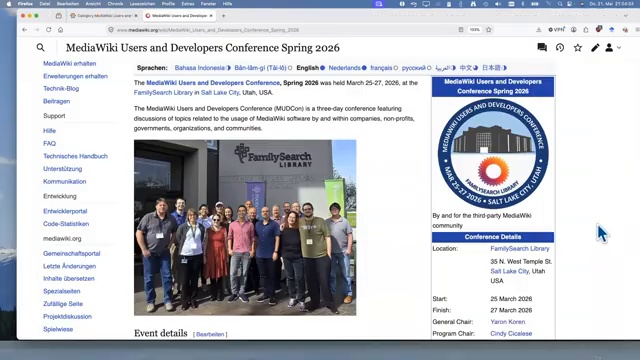The height and width of the screenshot is (360, 640).
Task: Open page history clock icon
Action: 560,48
